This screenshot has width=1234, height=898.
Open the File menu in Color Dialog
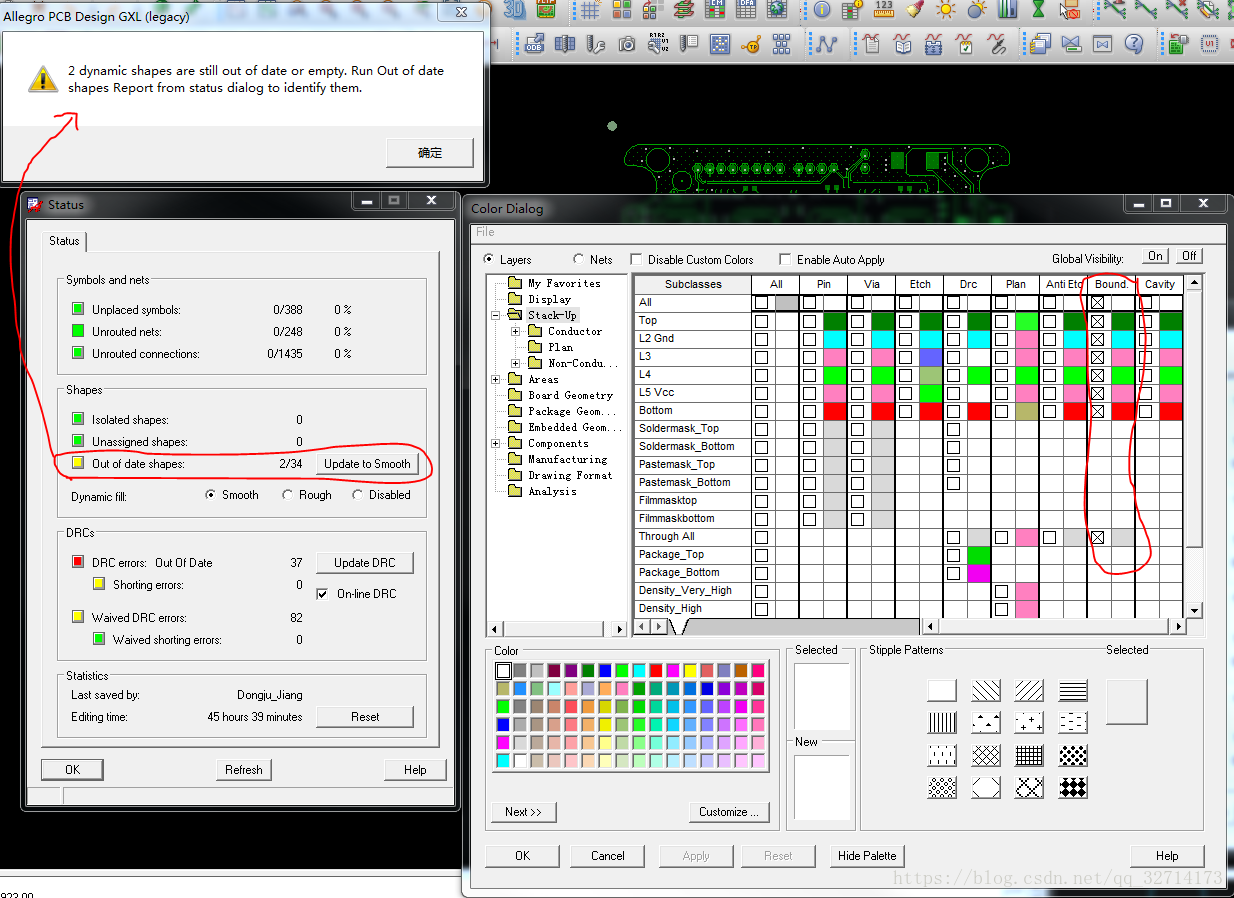click(x=485, y=232)
